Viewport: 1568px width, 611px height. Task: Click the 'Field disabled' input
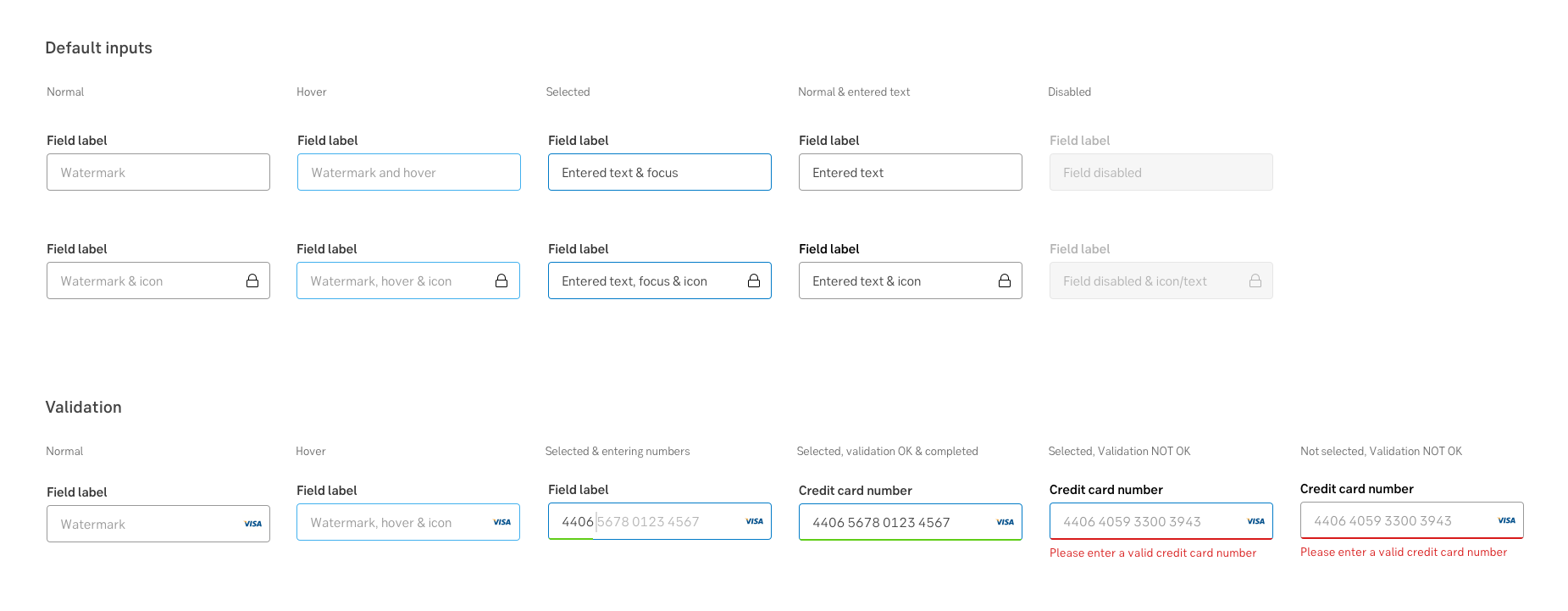click(x=1161, y=172)
